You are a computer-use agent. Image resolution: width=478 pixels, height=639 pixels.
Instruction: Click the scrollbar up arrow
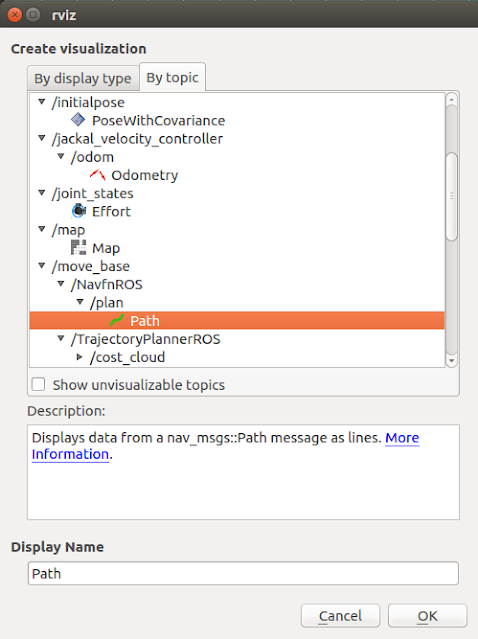tap(452, 99)
